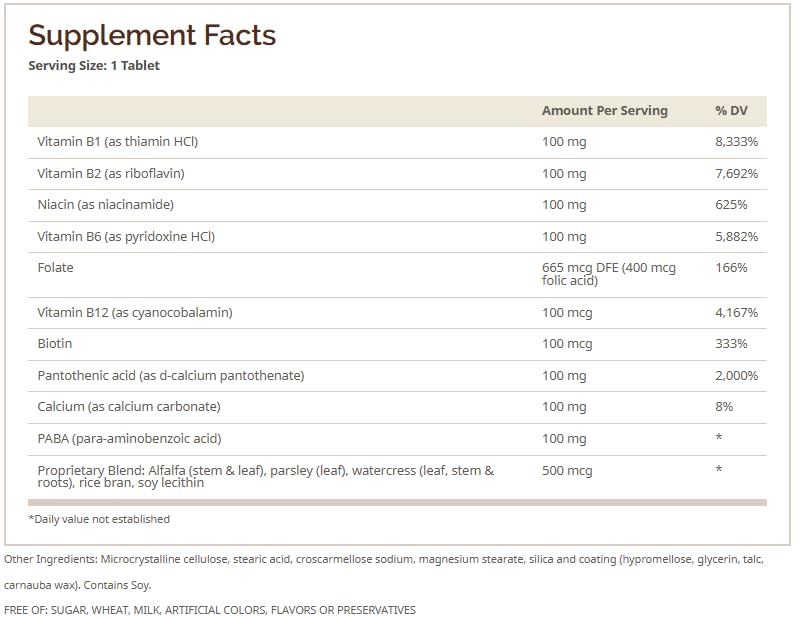
Task: Click the Niacin (as niacinamide) label
Action: [106, 205]
